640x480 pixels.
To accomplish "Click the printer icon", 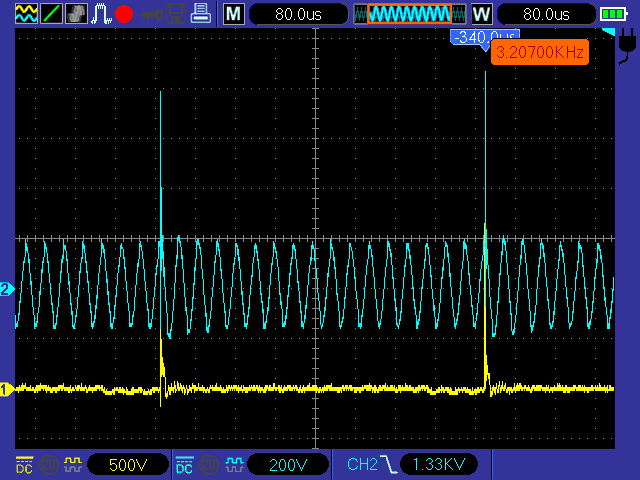I will click(201, 14).
